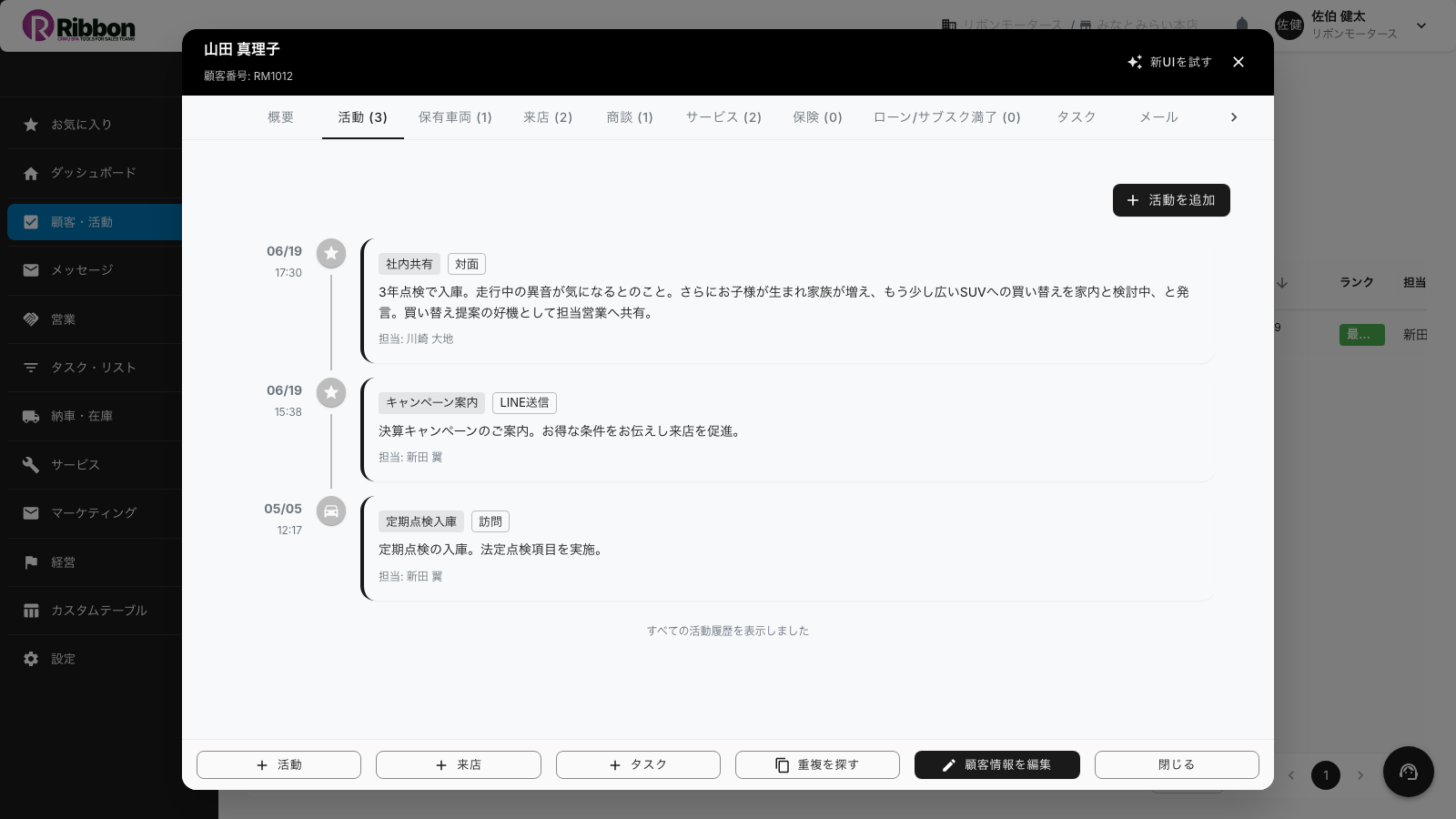Click the footer ＋ 活動 button

click(278, 765)
